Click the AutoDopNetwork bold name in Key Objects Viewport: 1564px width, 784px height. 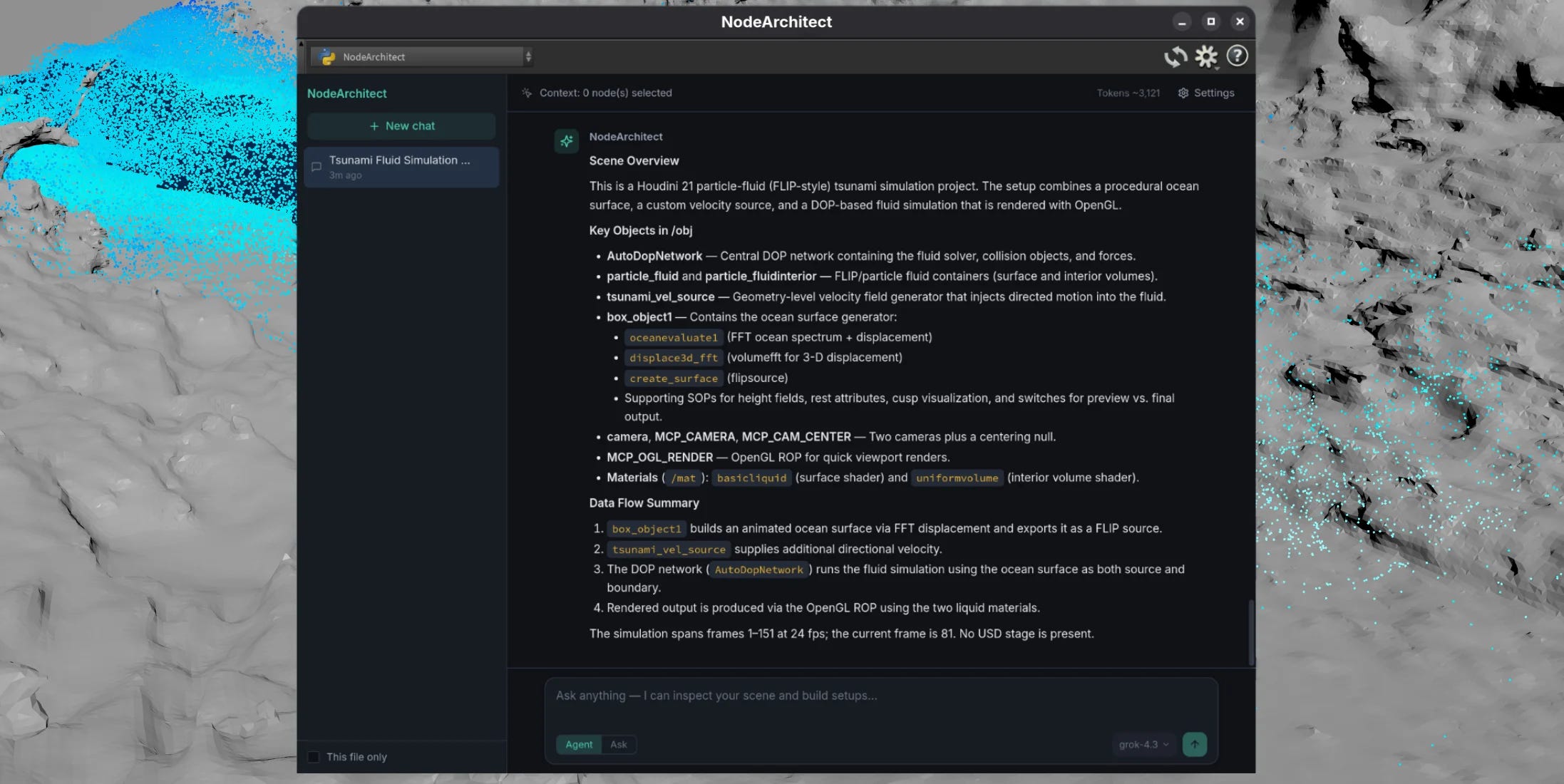[654, 256]
